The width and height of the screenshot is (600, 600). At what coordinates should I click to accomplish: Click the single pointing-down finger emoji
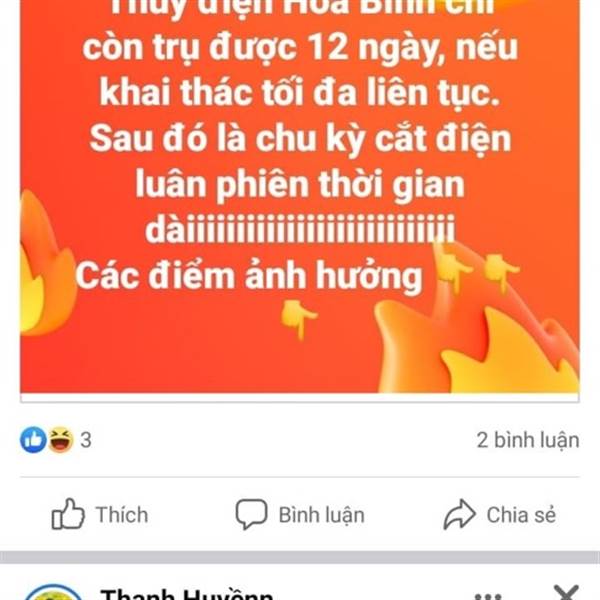point(298,318)
